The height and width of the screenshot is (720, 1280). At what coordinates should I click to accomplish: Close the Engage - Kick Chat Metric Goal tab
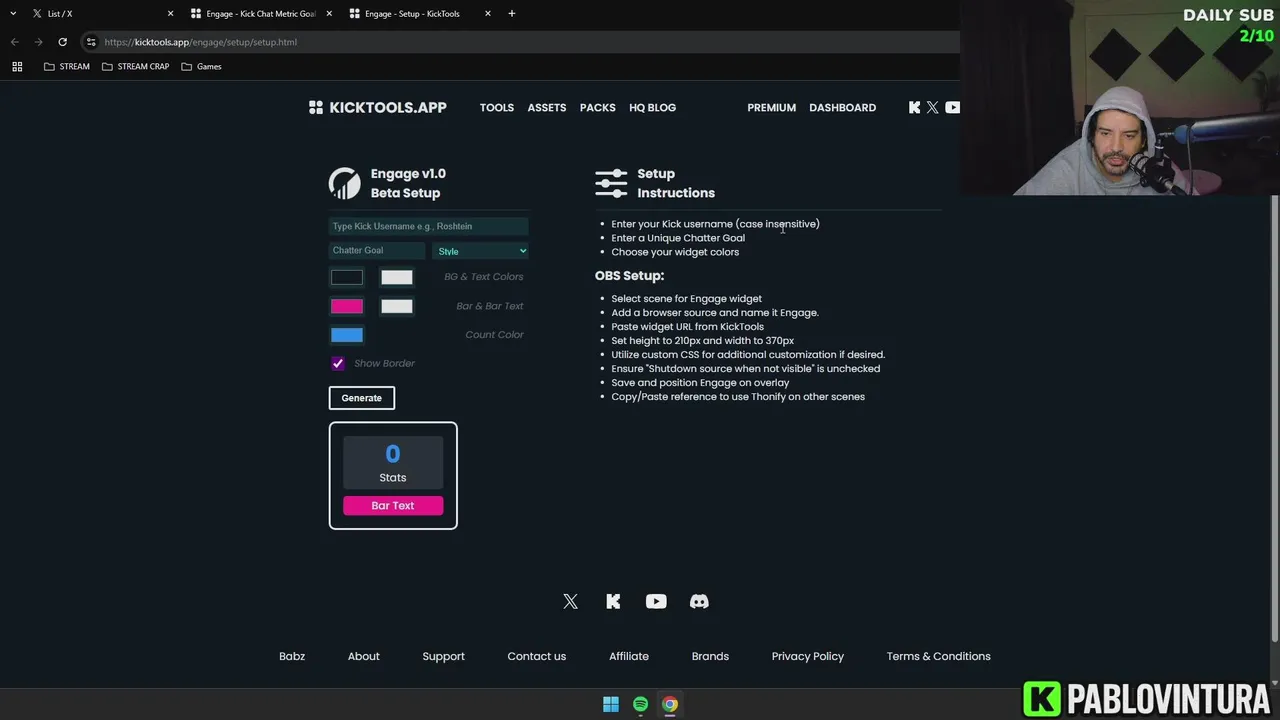coord(330,14)
